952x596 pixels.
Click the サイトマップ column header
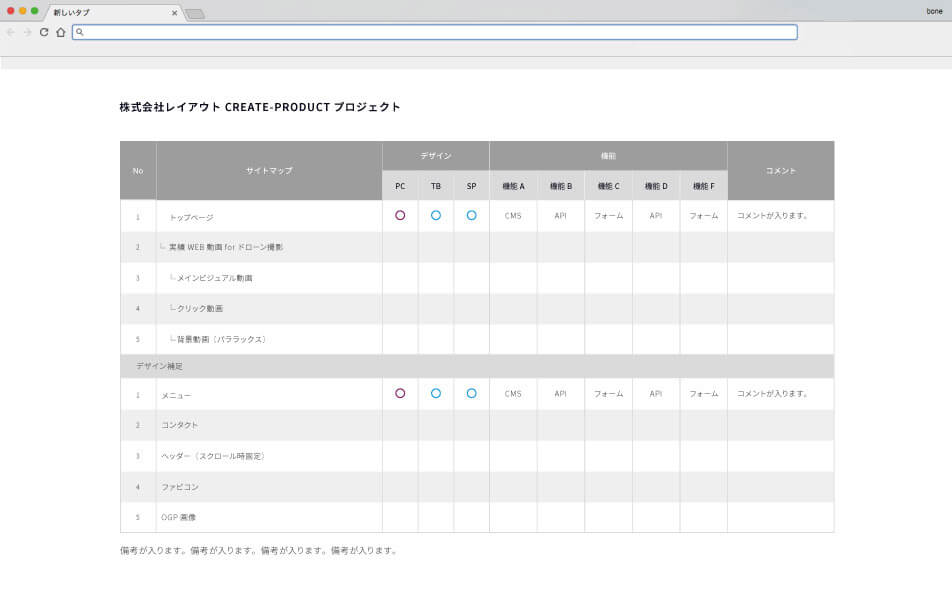click(x=269, y=171)
